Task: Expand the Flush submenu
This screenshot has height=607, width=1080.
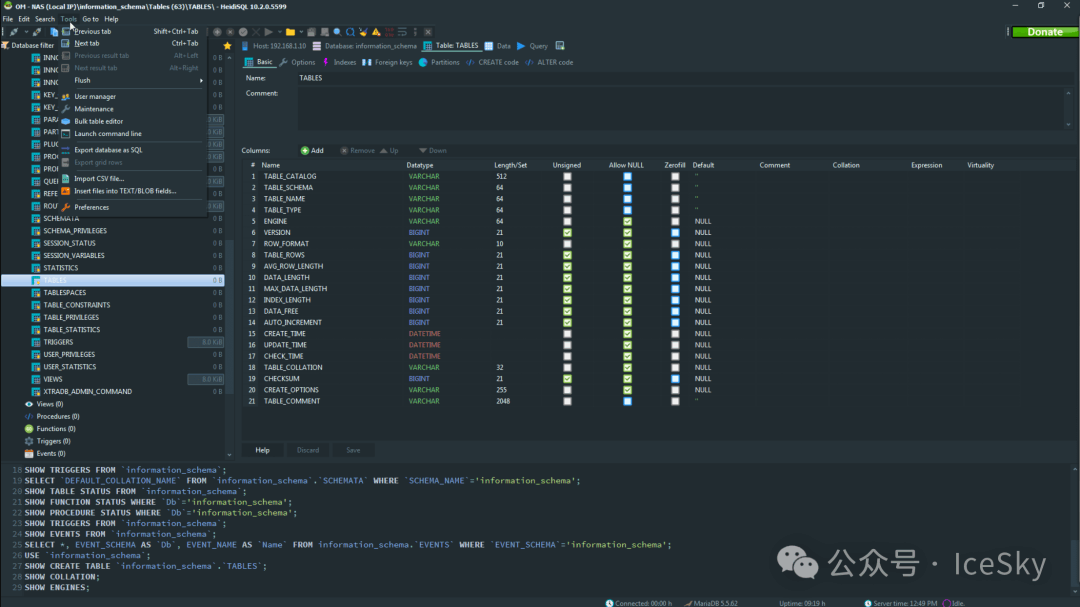Action: tap(134, 81)
